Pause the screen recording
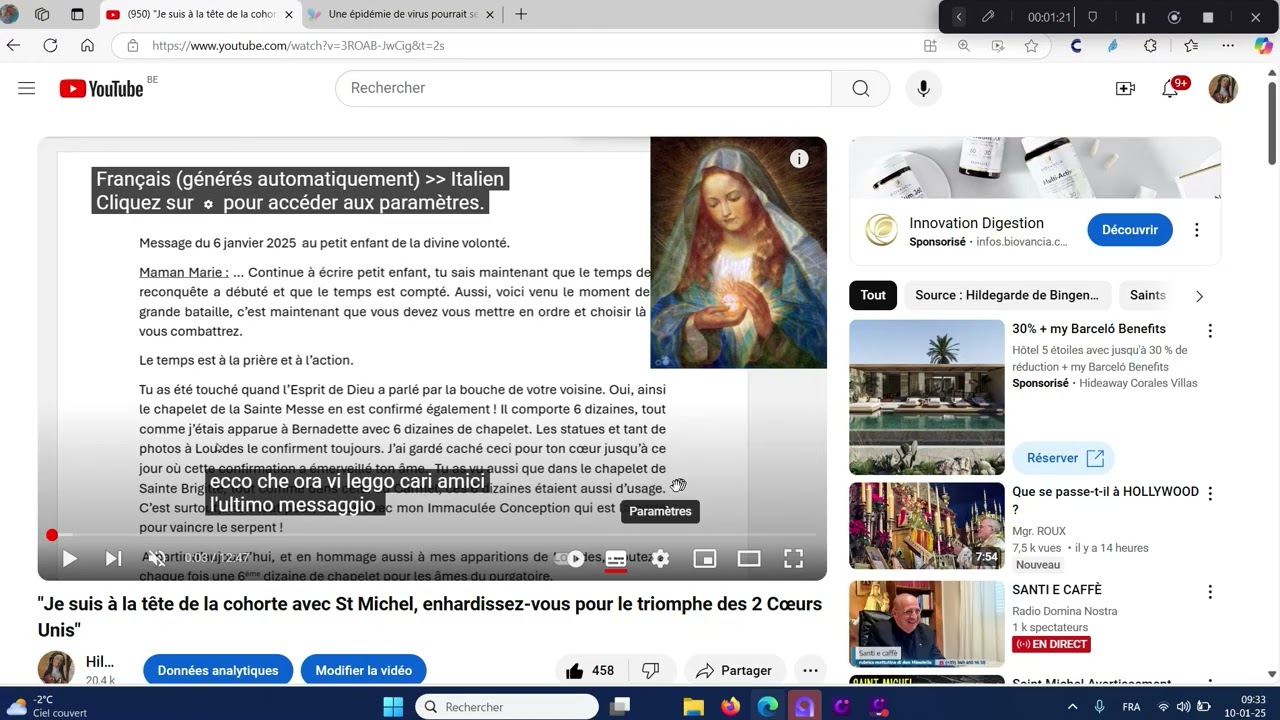 [x=1140, y=17]
